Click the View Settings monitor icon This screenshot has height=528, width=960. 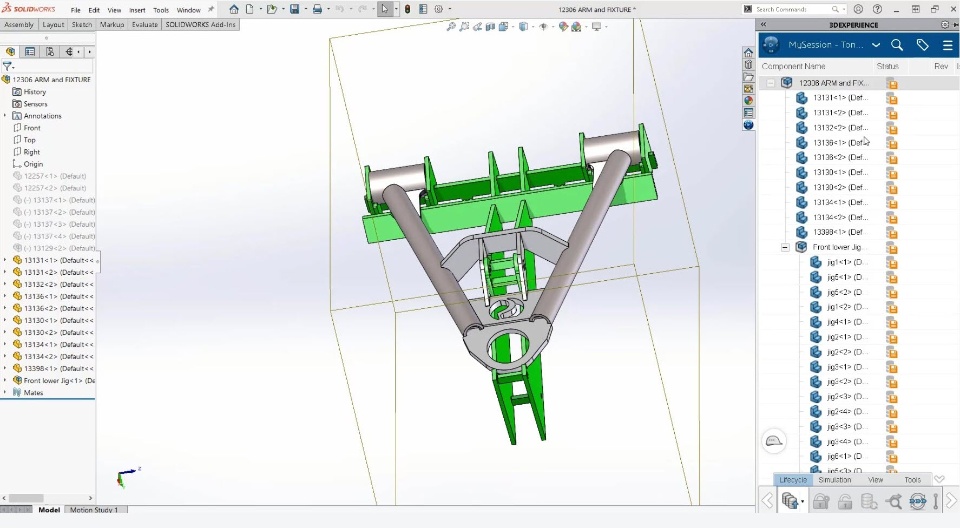(x=596, y=26)
